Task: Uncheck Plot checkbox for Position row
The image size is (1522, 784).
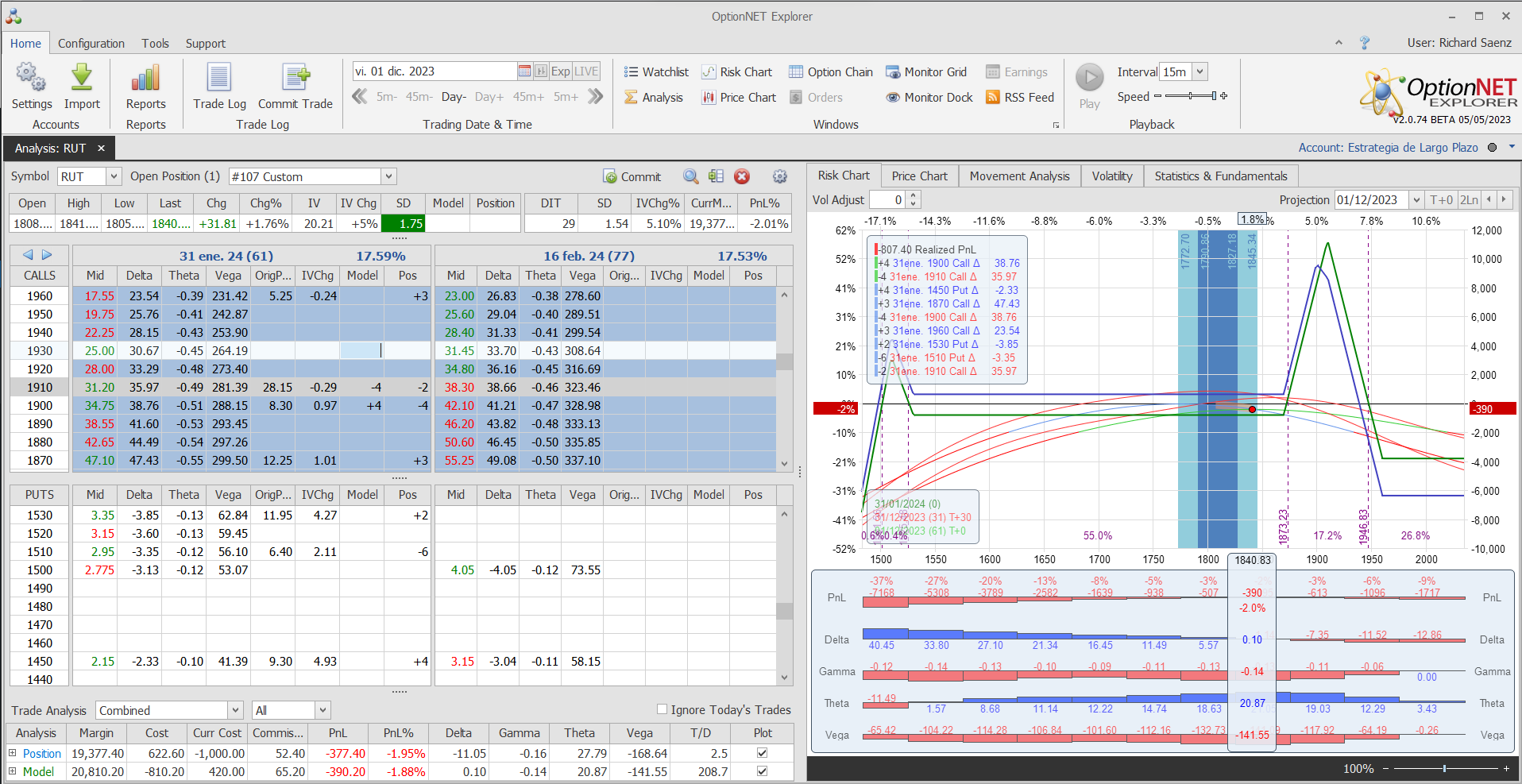Action: [x=763, y=753]
